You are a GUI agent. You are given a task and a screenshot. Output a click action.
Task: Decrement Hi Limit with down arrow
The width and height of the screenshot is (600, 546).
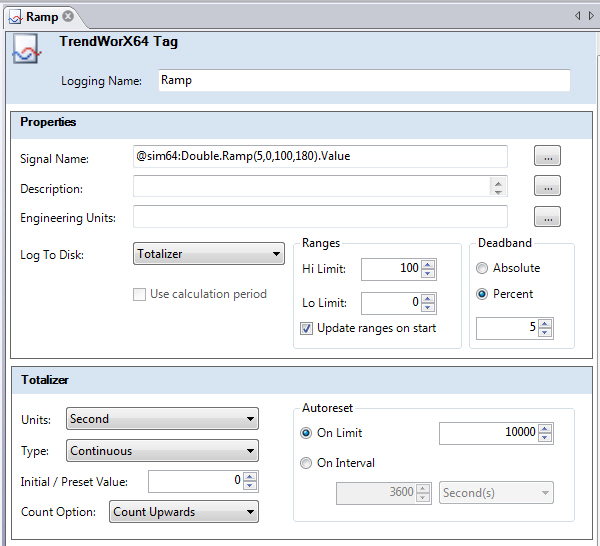click(428, 274)
